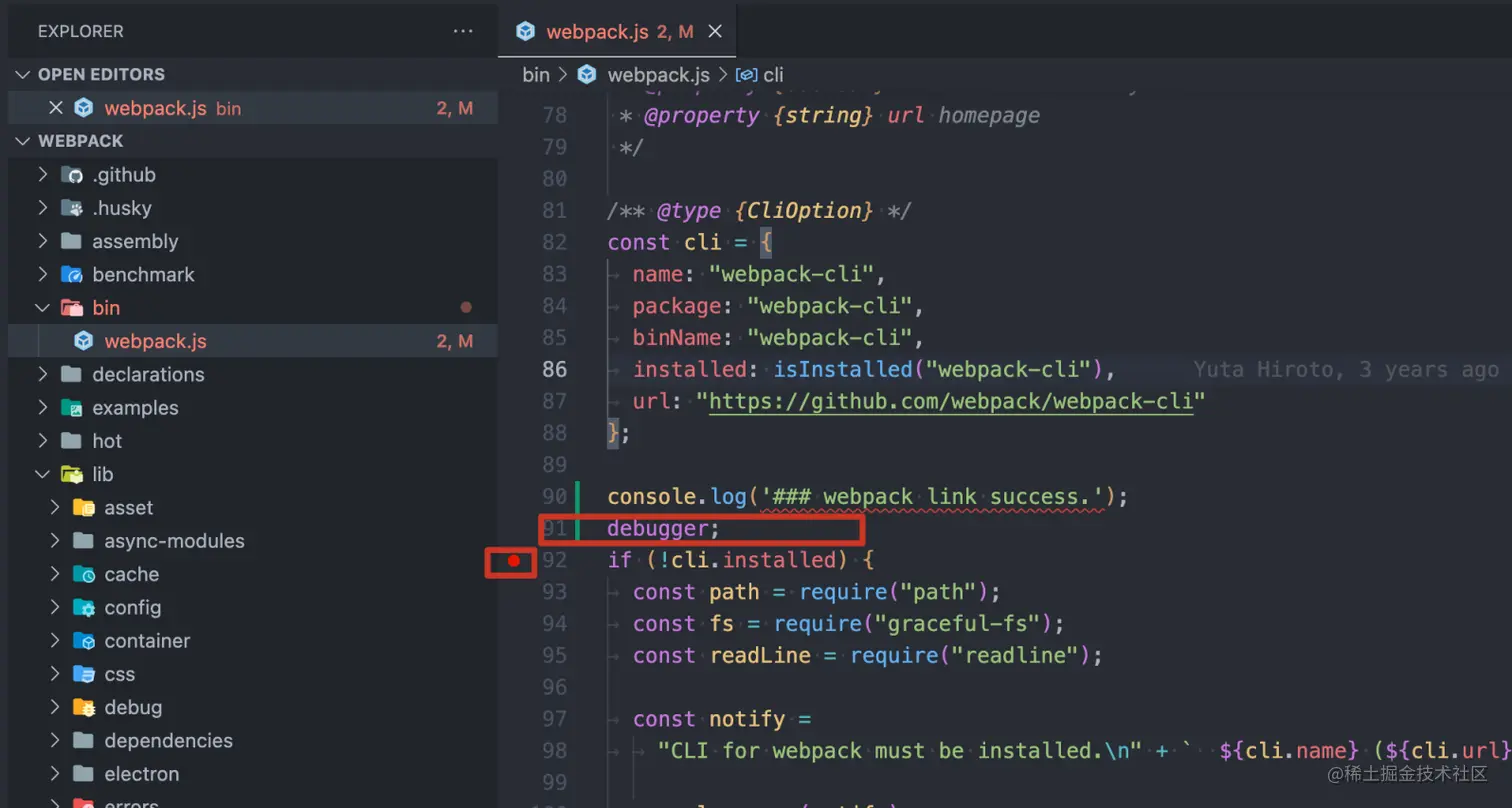
Task: Click the css folder icon
Action: tap(84, 674)
